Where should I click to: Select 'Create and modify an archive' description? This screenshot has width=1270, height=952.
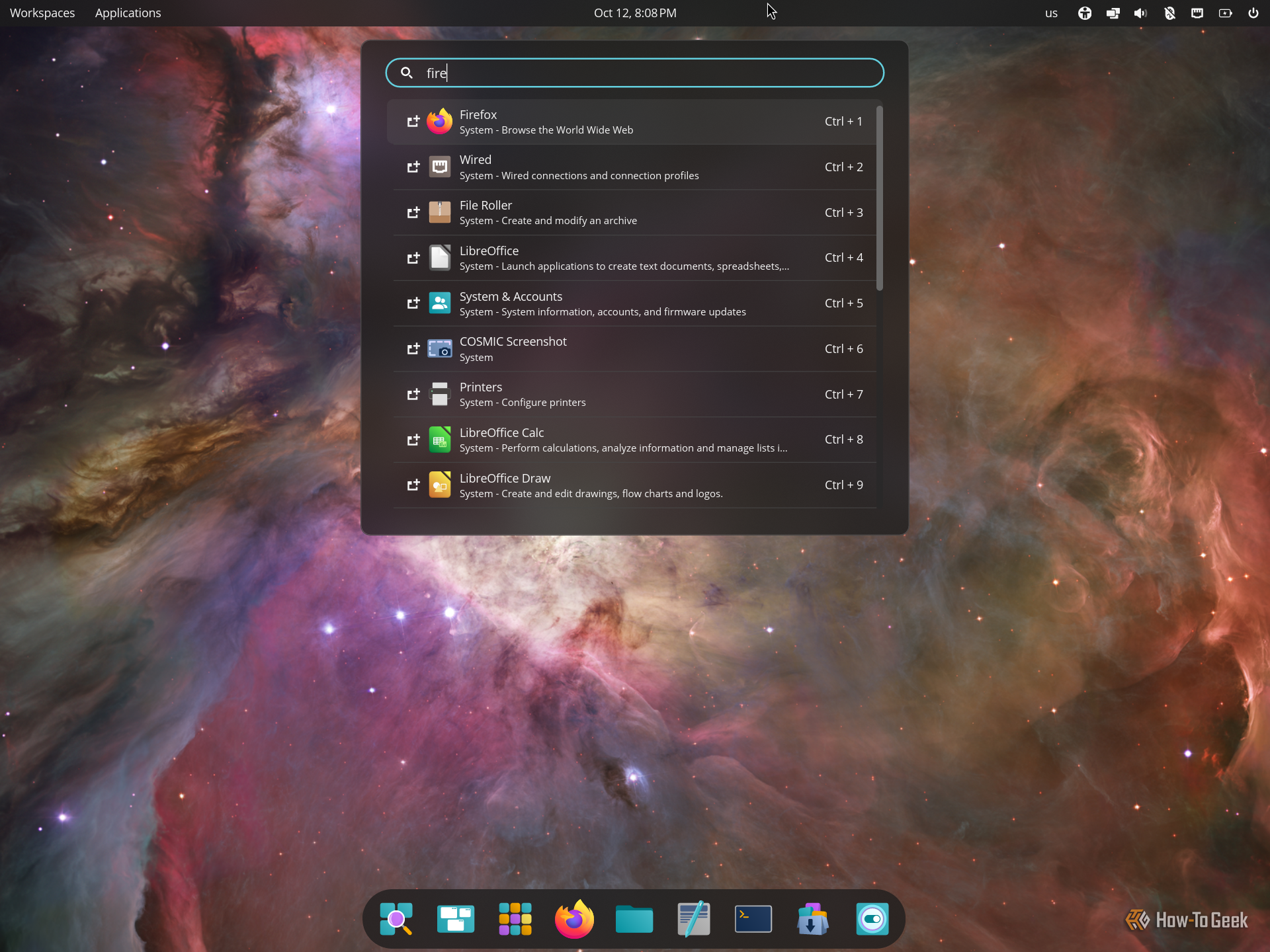click(x=570, y=221)
